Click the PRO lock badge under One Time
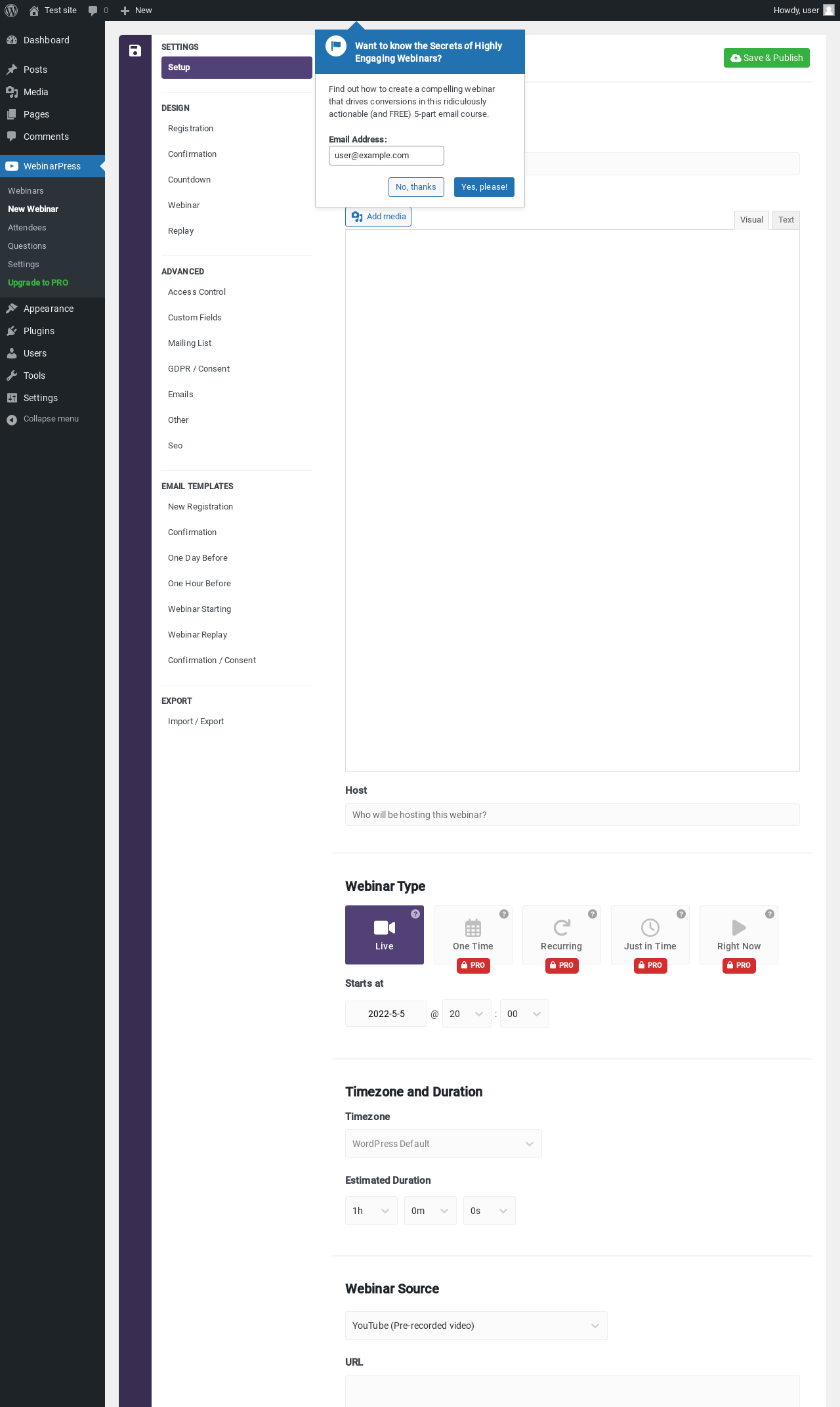The image size is (840, 1407). click(473, 965)
